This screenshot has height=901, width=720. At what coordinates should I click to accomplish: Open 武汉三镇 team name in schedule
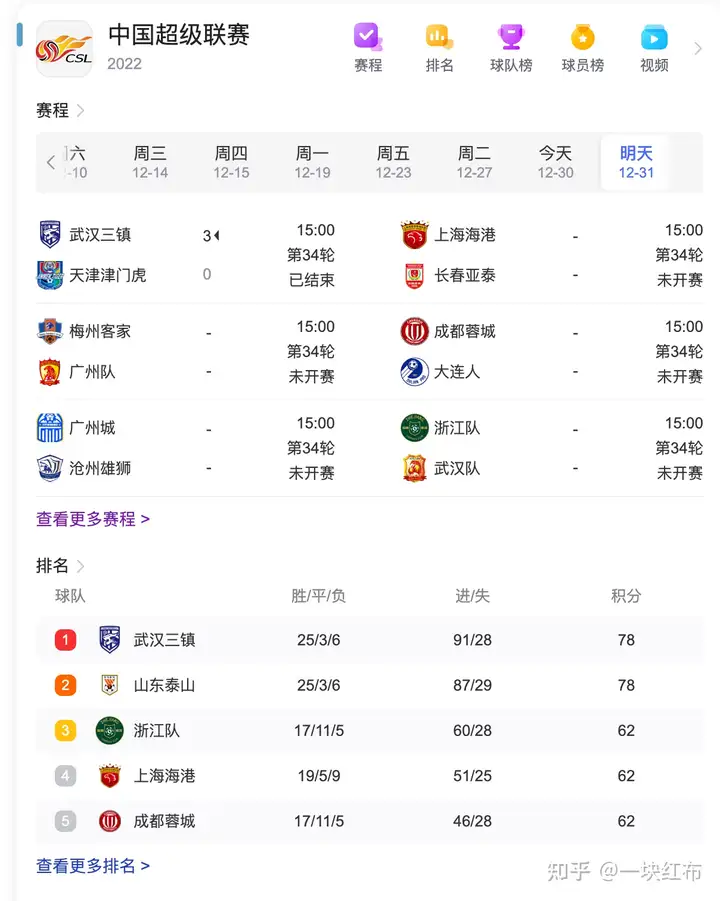point(100,234)
